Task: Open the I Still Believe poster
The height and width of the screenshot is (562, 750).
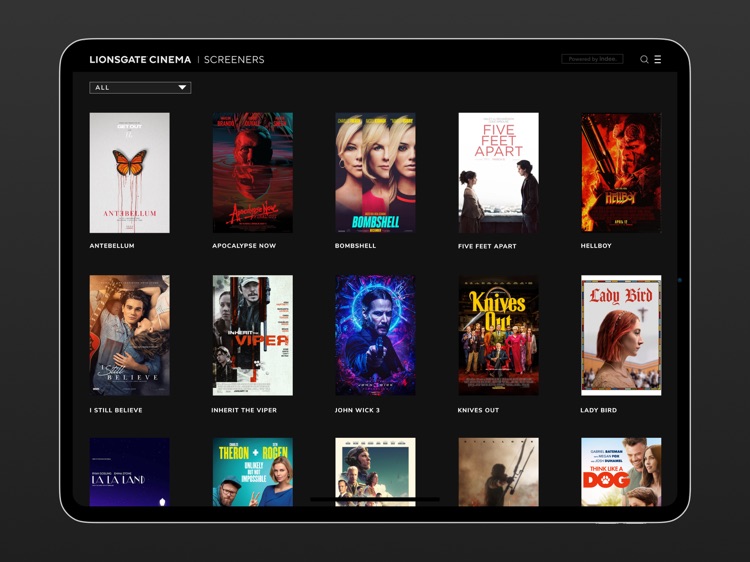Action: (130, 335)
